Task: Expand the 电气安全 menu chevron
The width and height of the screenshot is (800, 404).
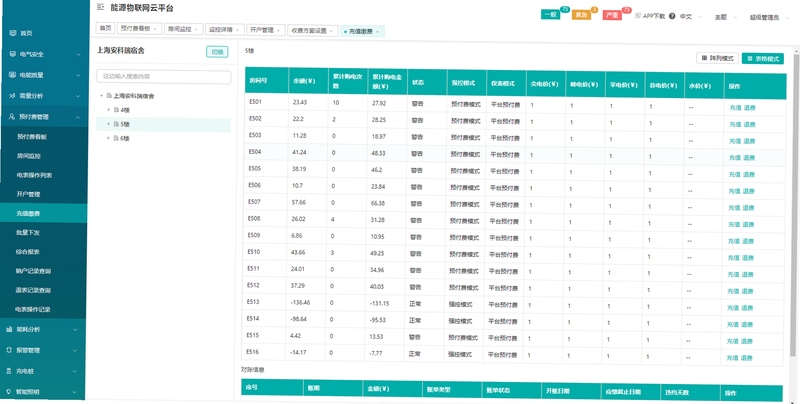Action: (78, 55)
